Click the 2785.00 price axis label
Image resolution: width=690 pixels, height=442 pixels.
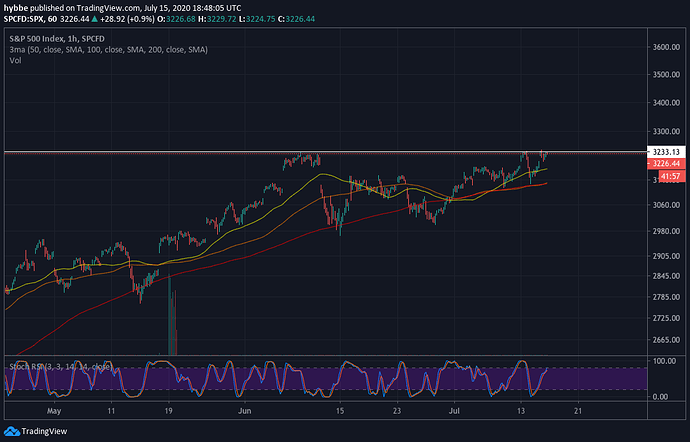point(666,297)
